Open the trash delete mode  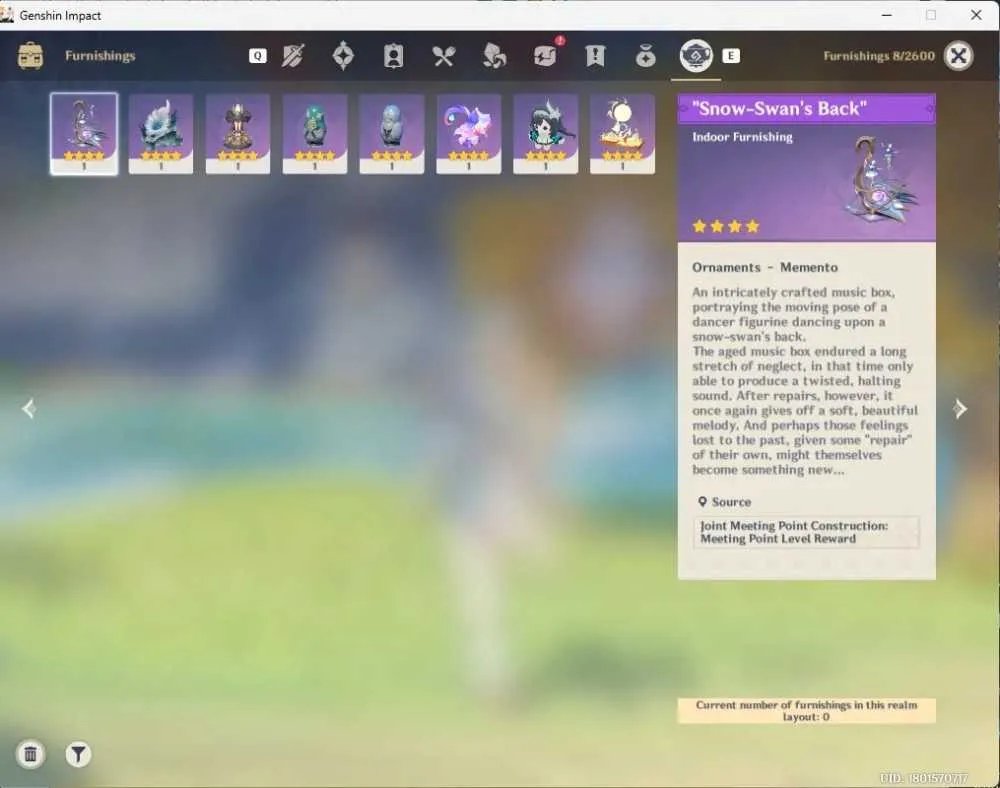(30, 754)
